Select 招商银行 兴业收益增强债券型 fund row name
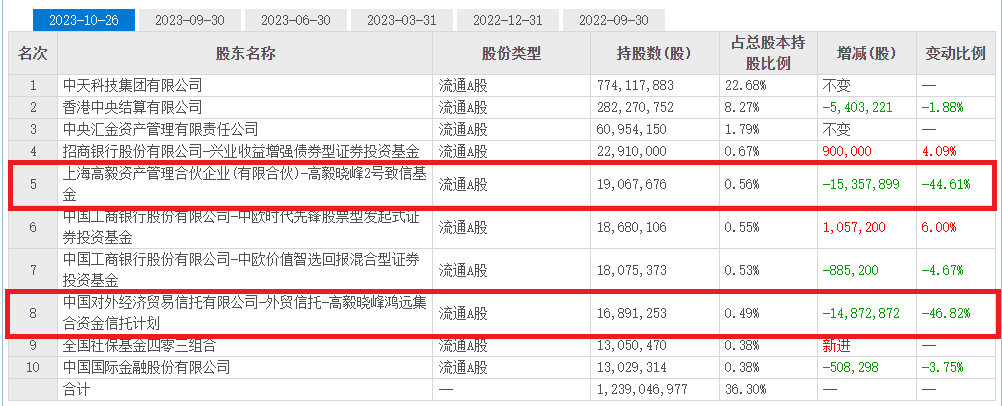The image size is (1002, 406). (x=241, y=152)
